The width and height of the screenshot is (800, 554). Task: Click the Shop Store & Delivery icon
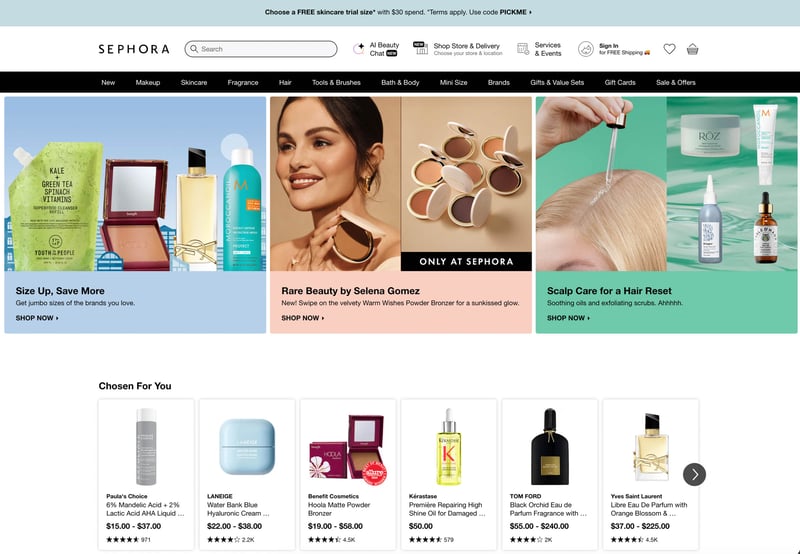coord(420,48)
